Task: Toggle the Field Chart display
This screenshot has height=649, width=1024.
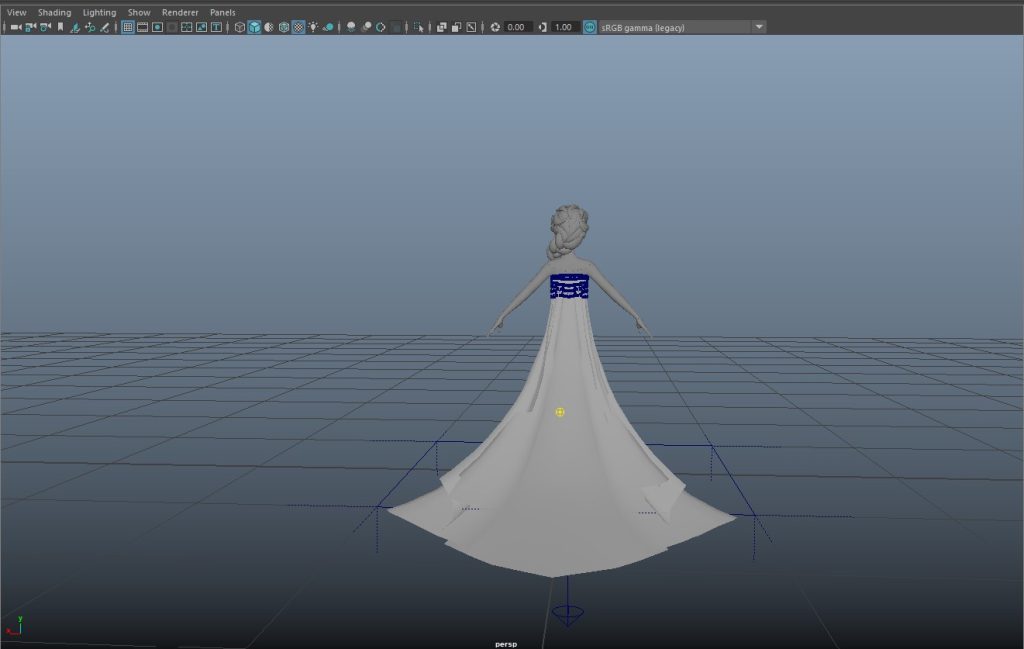Action: point(187,27)
